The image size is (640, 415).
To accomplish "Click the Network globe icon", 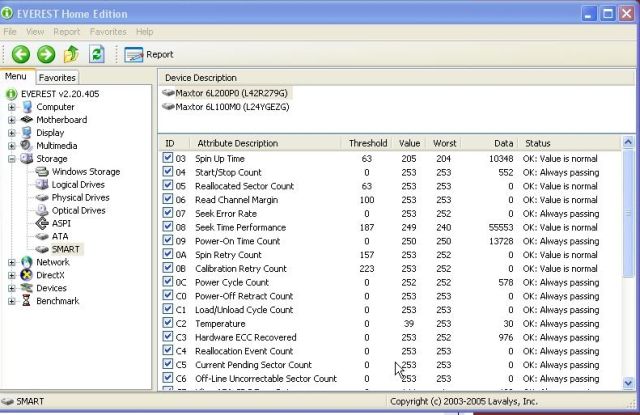I will (27, 262).
